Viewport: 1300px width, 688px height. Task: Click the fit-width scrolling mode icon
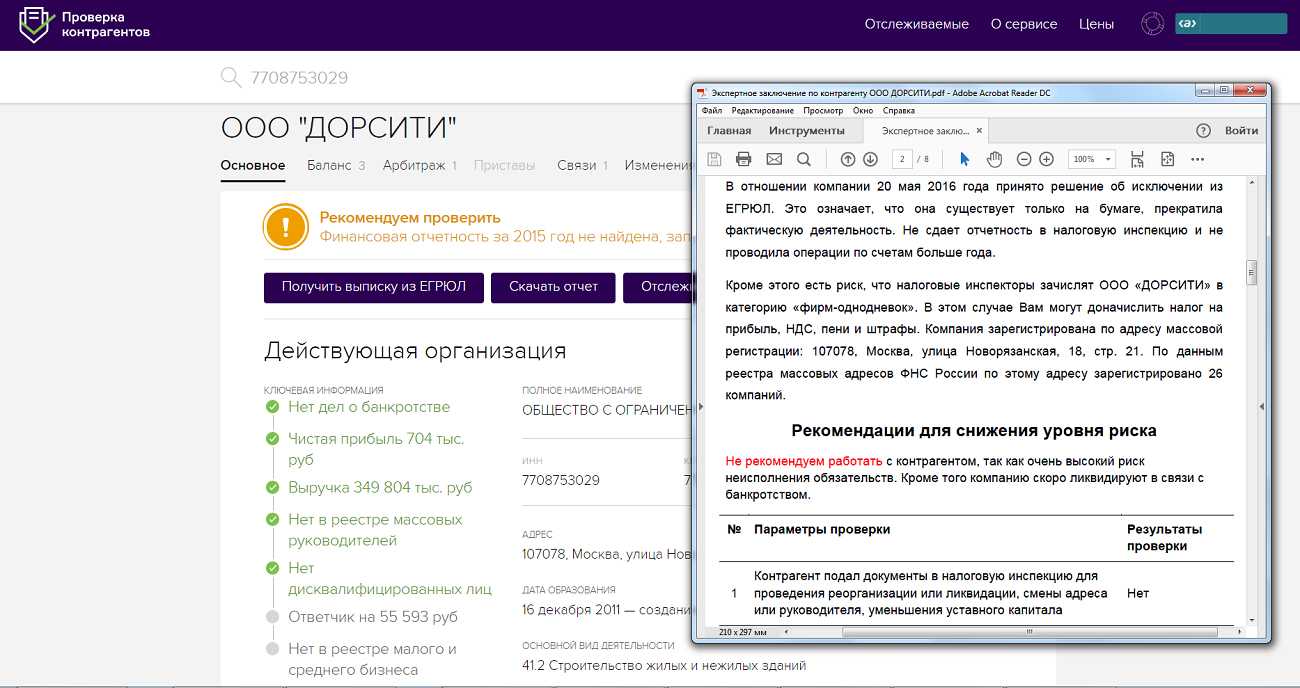[1137, 159]
